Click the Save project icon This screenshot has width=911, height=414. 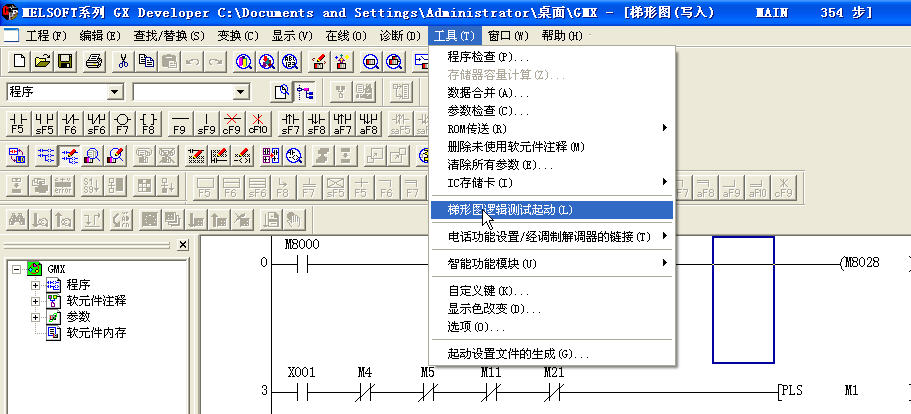click(x=65, y=61)
